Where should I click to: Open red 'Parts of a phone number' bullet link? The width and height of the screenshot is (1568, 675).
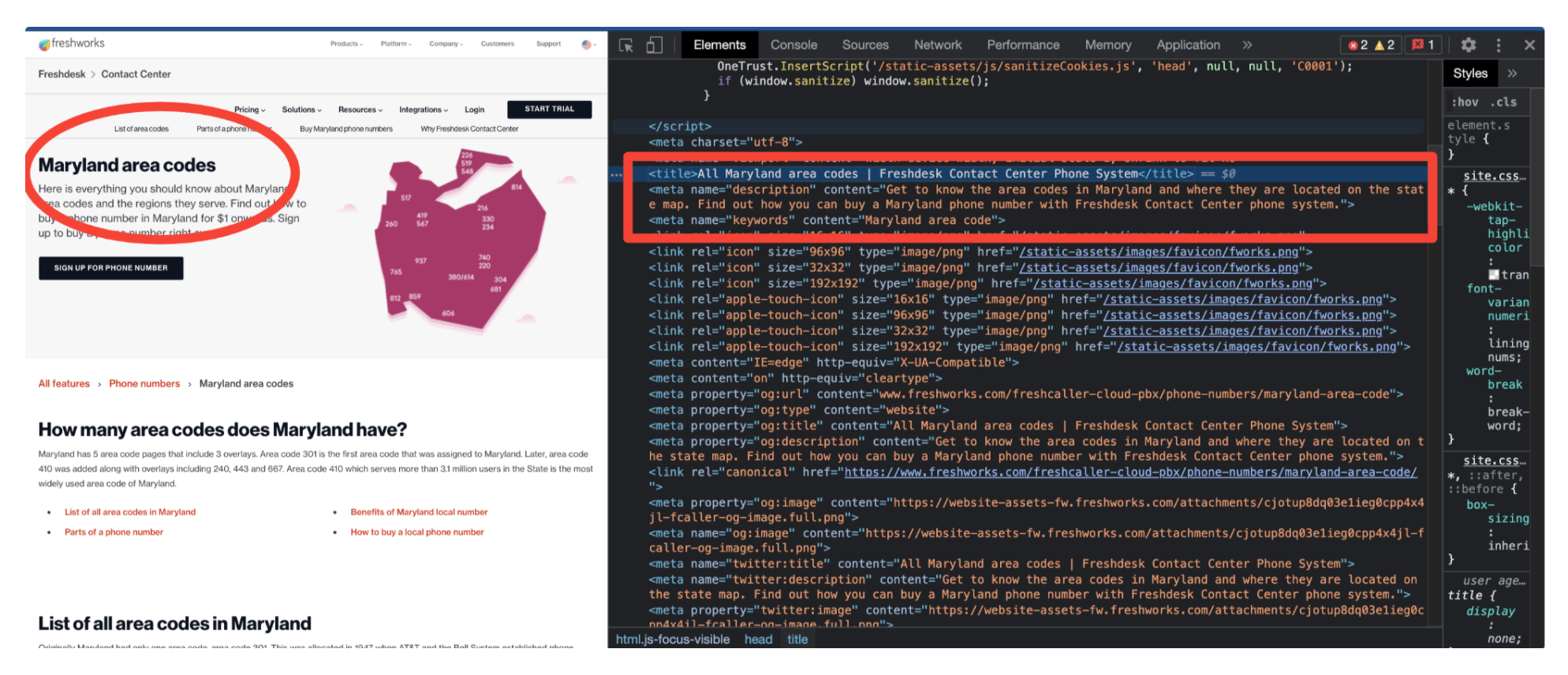coord(114,532)
